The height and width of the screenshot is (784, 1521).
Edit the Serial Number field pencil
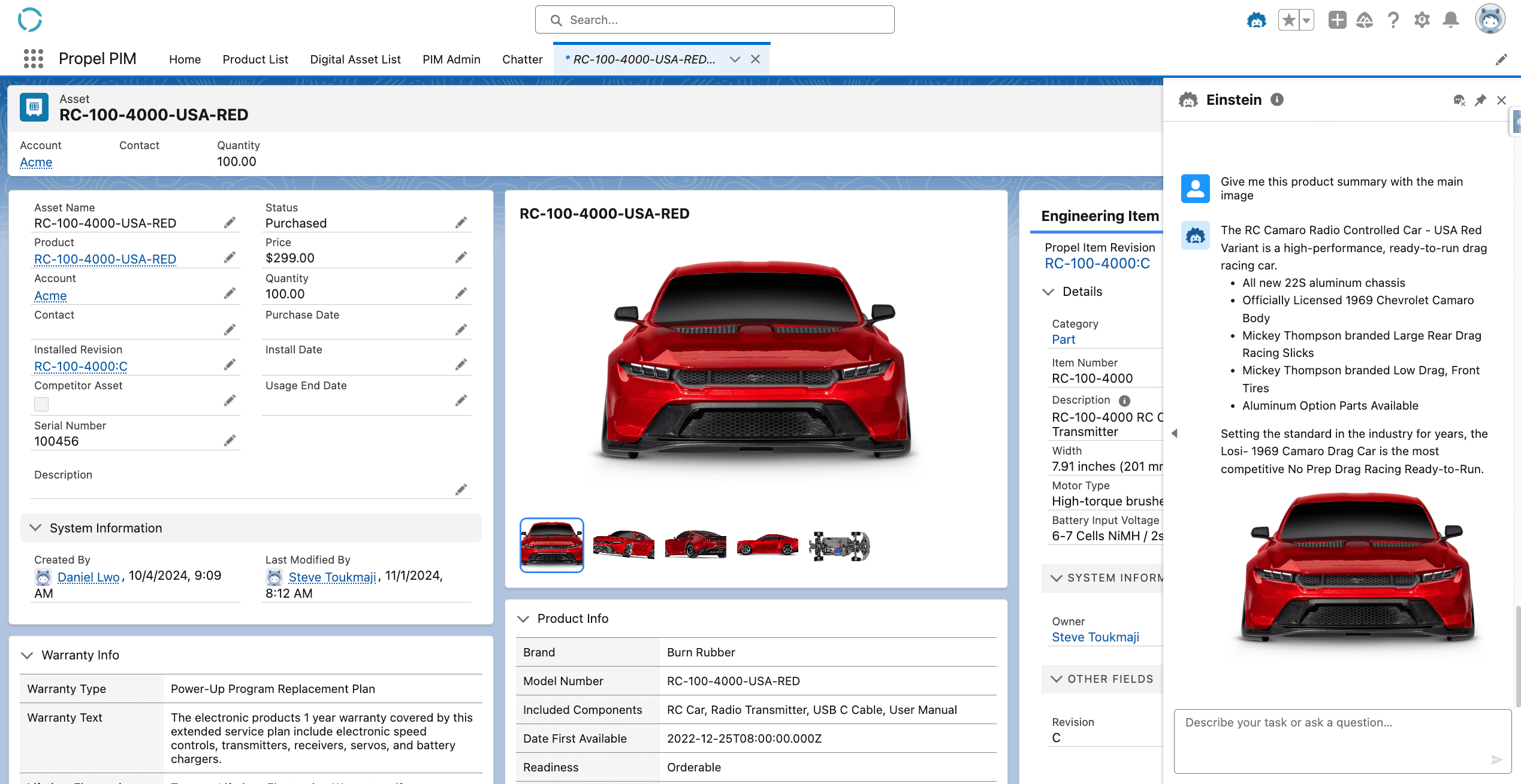[230, 441]
